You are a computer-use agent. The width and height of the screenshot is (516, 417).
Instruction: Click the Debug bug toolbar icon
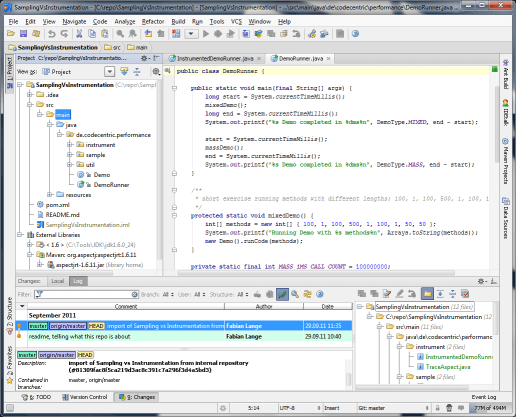point(218,34)
